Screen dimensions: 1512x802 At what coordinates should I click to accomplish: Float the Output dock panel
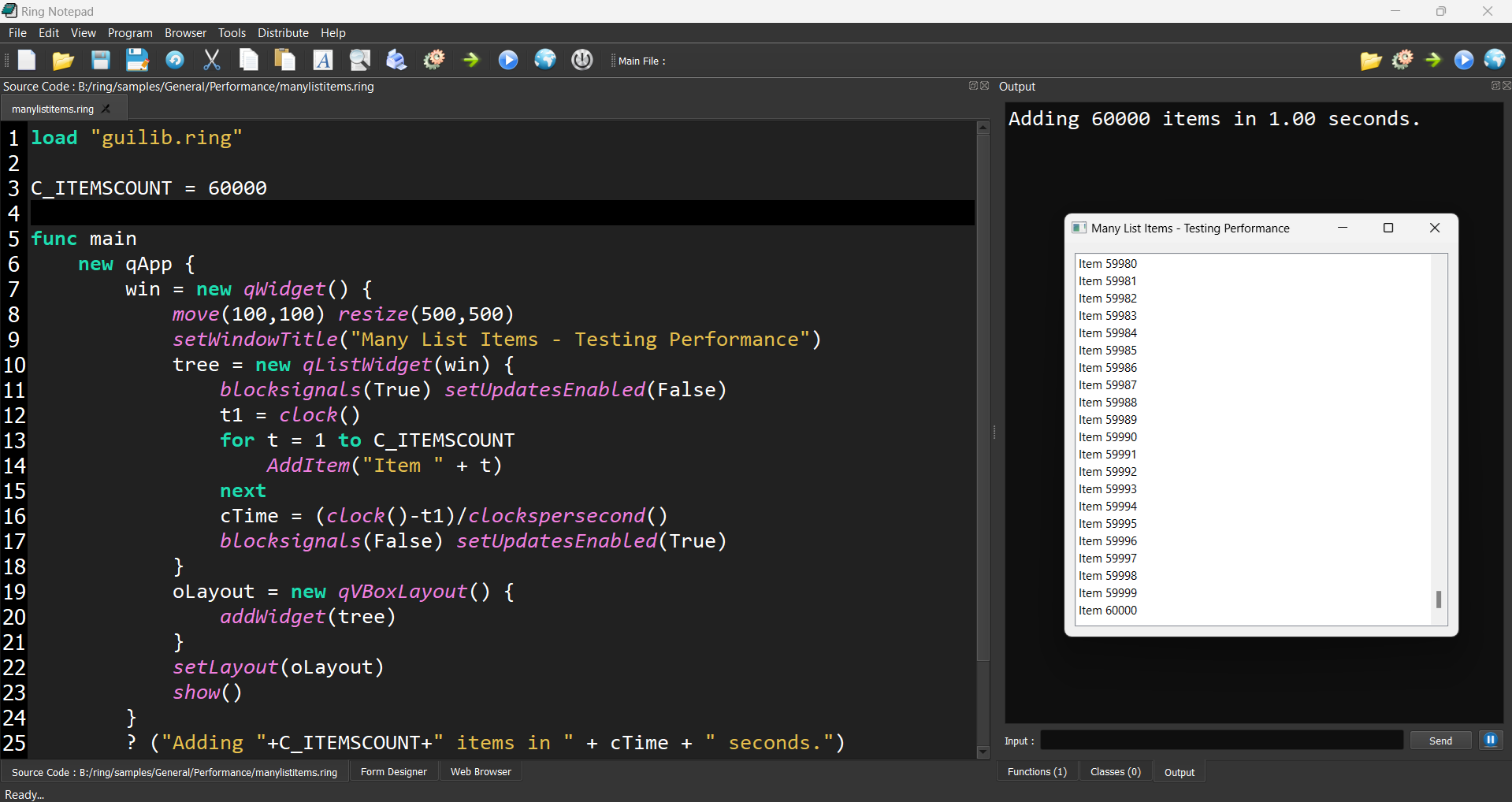[1495, 86]
